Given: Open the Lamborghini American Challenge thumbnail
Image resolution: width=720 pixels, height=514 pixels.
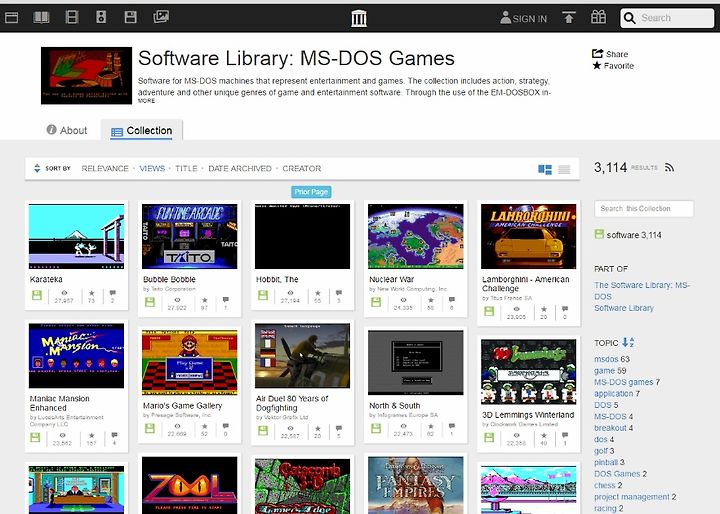Looking at the screenshot, I should pyautogui.click(x=529, y=237).
